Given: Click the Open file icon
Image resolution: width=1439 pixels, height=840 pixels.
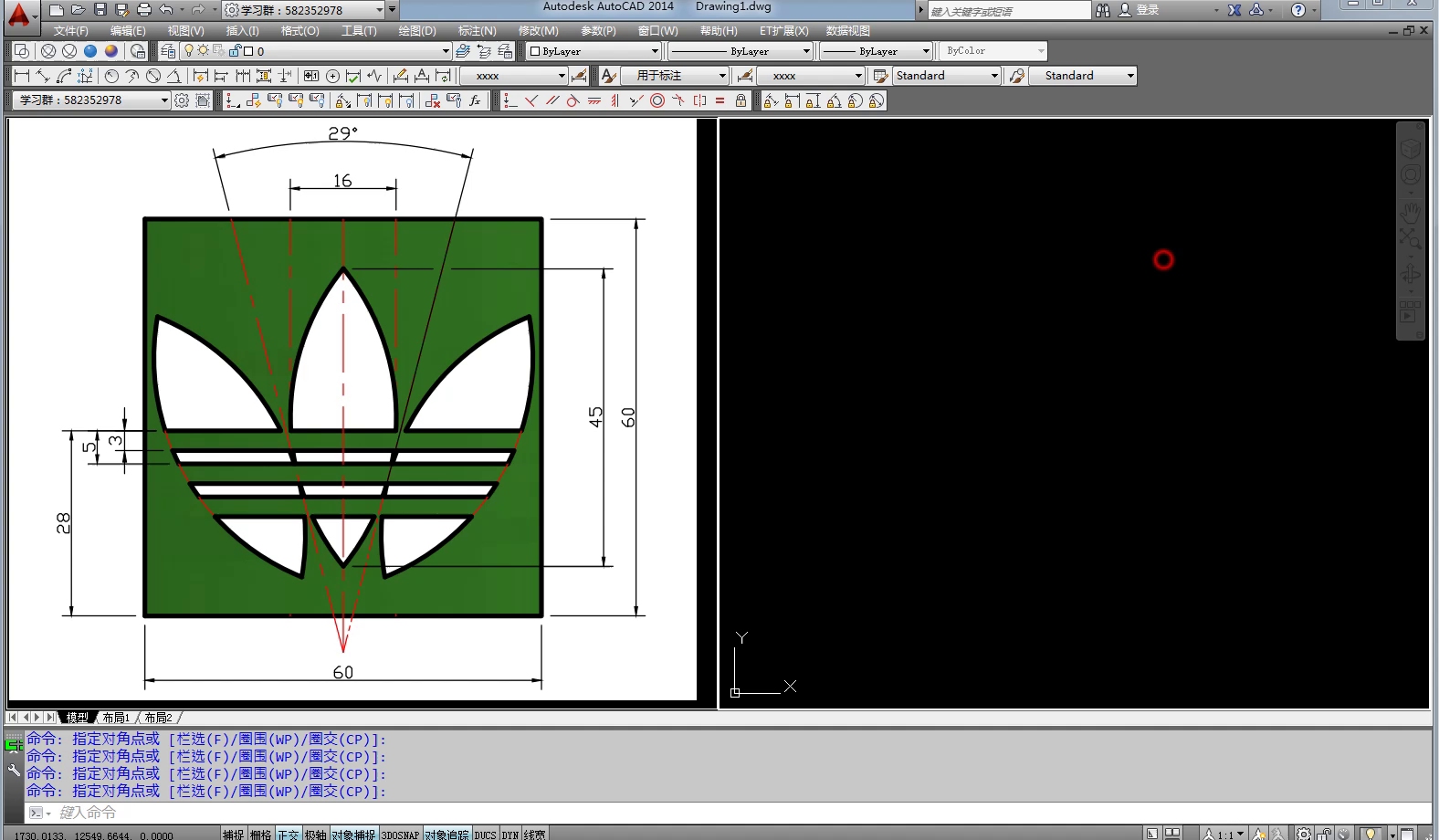Looking at the screenshot, I should 79,10.
